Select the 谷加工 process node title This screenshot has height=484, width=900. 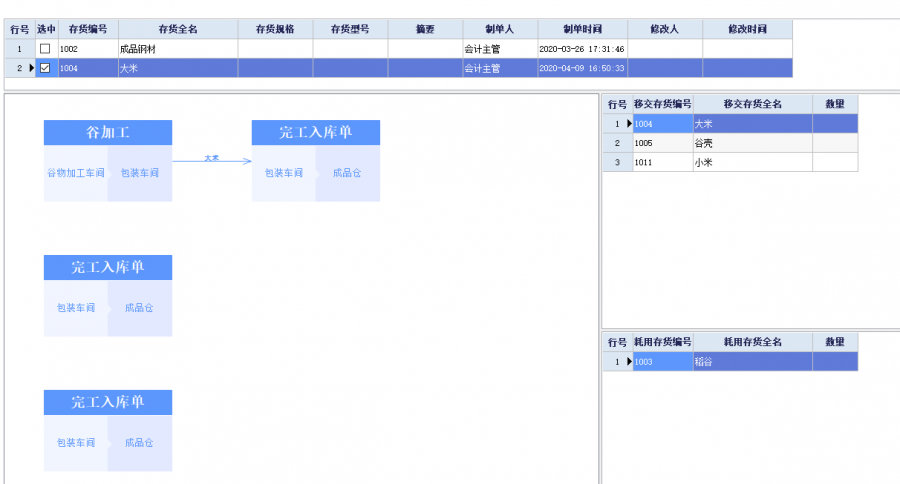108,133
